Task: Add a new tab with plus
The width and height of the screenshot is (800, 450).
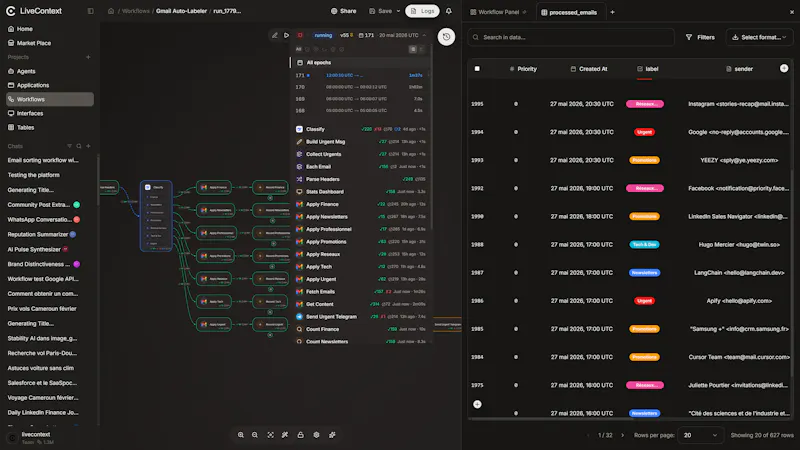Action: point(612,12)
